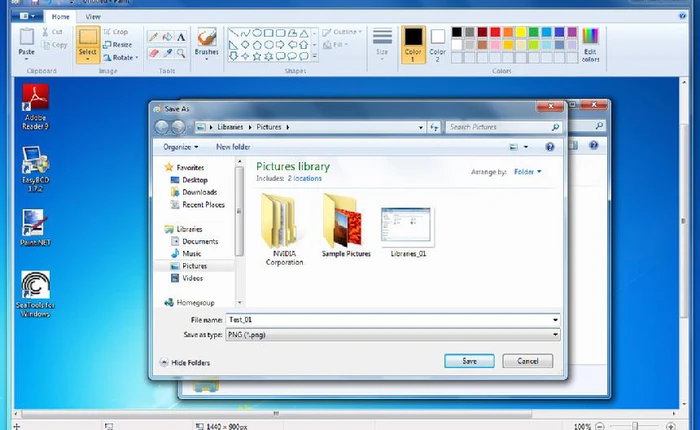Open the Arrange by Folder dropdown

click(x=527, y=171)
